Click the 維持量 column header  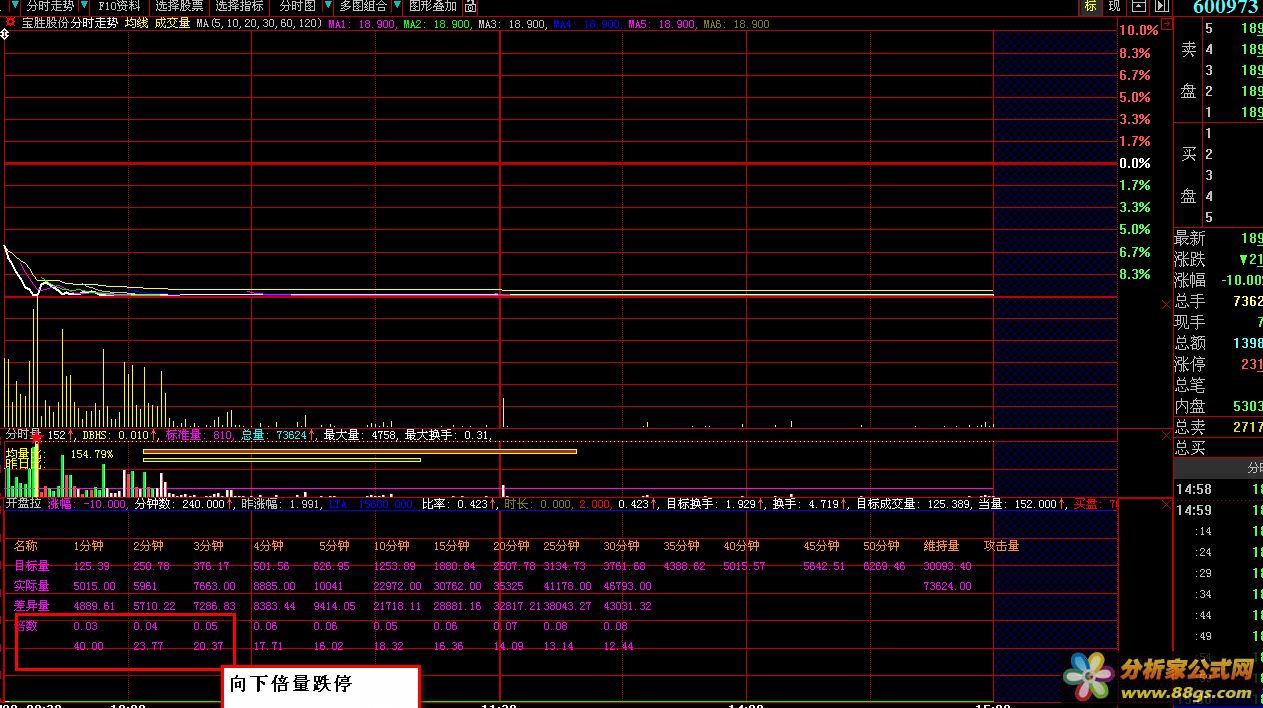coord(941,546)
